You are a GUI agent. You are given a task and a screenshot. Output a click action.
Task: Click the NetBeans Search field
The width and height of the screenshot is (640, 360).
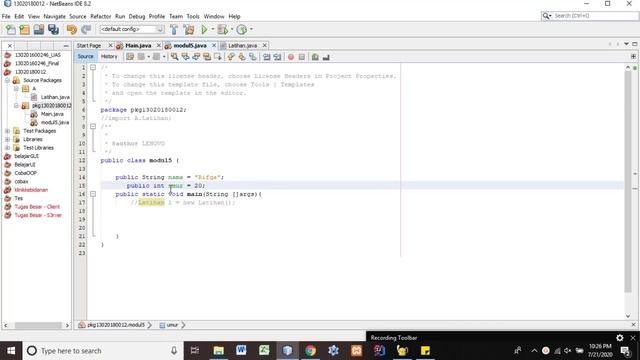(590, 16)
